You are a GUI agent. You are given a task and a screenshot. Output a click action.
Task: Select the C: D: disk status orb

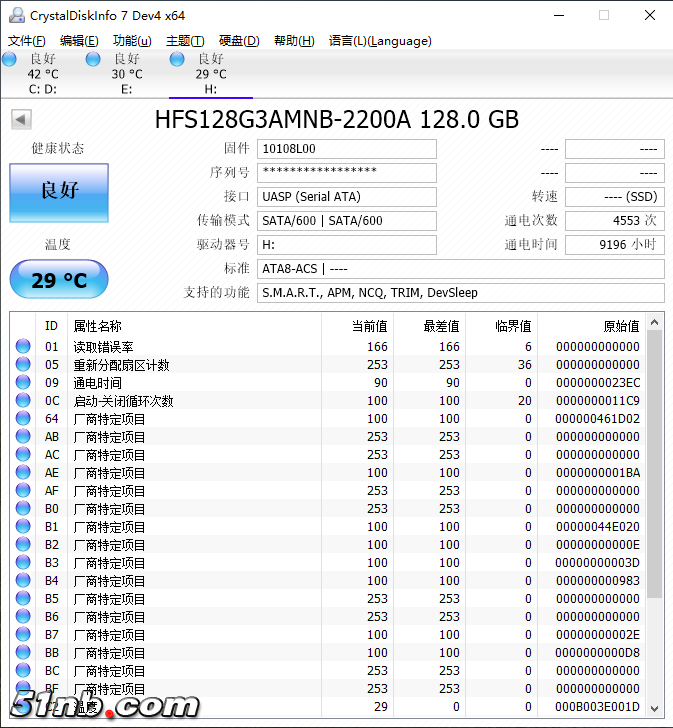pyautogui.click(x=9, y=60)
